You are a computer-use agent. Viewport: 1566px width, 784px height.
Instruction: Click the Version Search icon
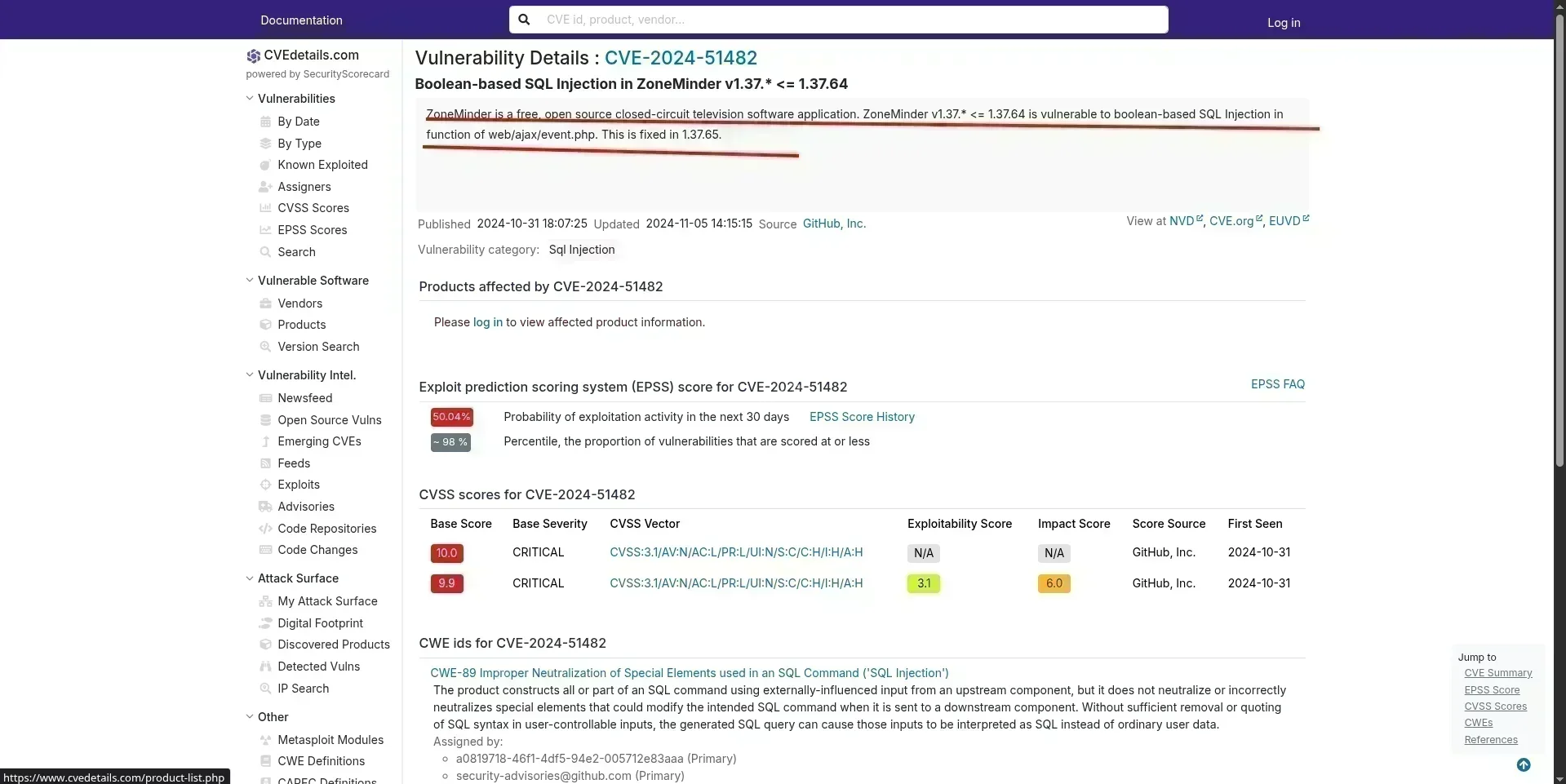coord(265,347)
